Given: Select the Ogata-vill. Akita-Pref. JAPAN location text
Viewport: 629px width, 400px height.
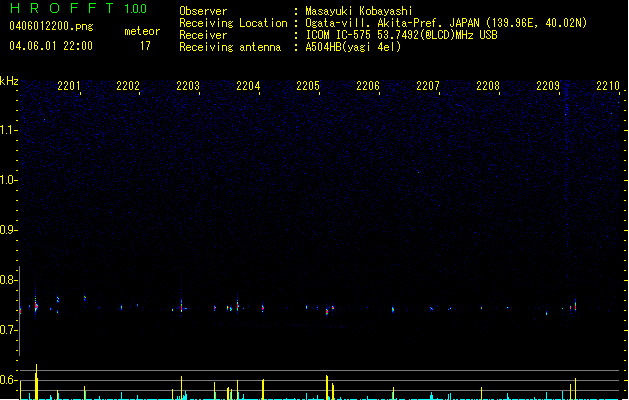Looking at the screenshot, I should tap(446, 23).
